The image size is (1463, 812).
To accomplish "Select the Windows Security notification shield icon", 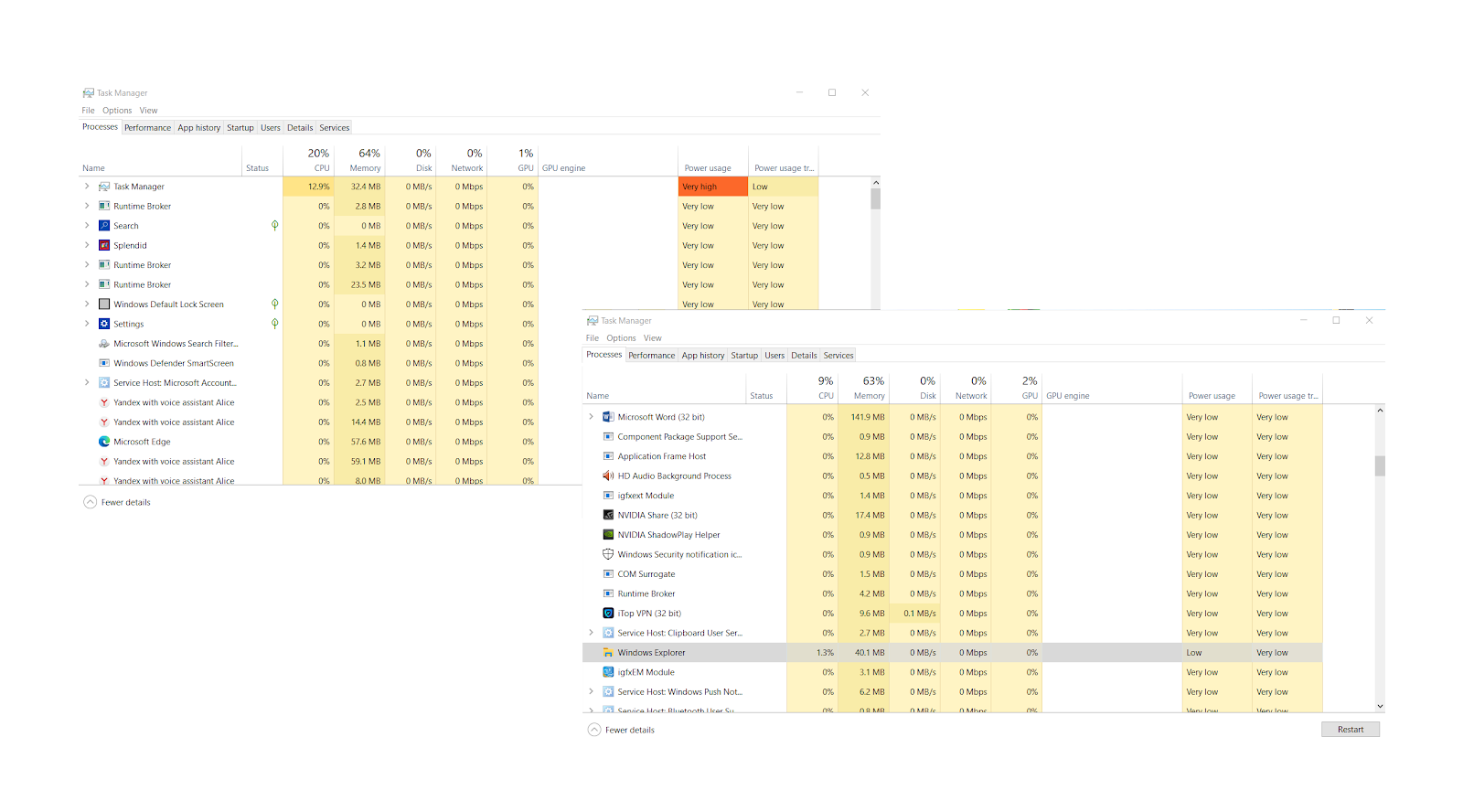I will (x=608, y=555).
